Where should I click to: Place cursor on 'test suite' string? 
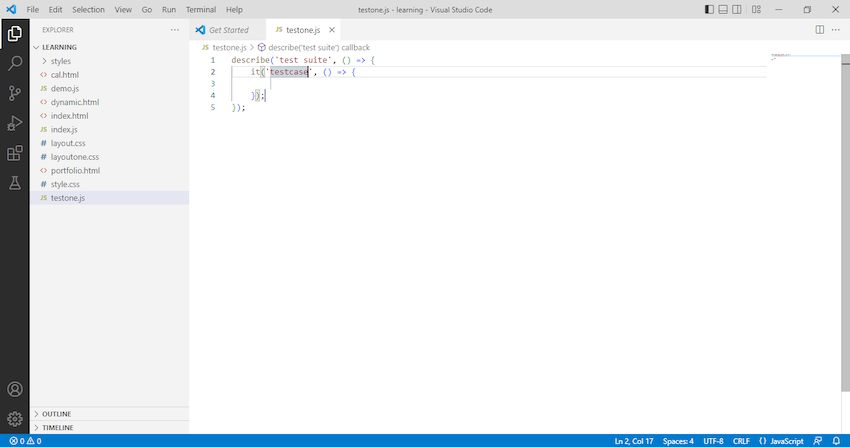[x=304, y=60]
